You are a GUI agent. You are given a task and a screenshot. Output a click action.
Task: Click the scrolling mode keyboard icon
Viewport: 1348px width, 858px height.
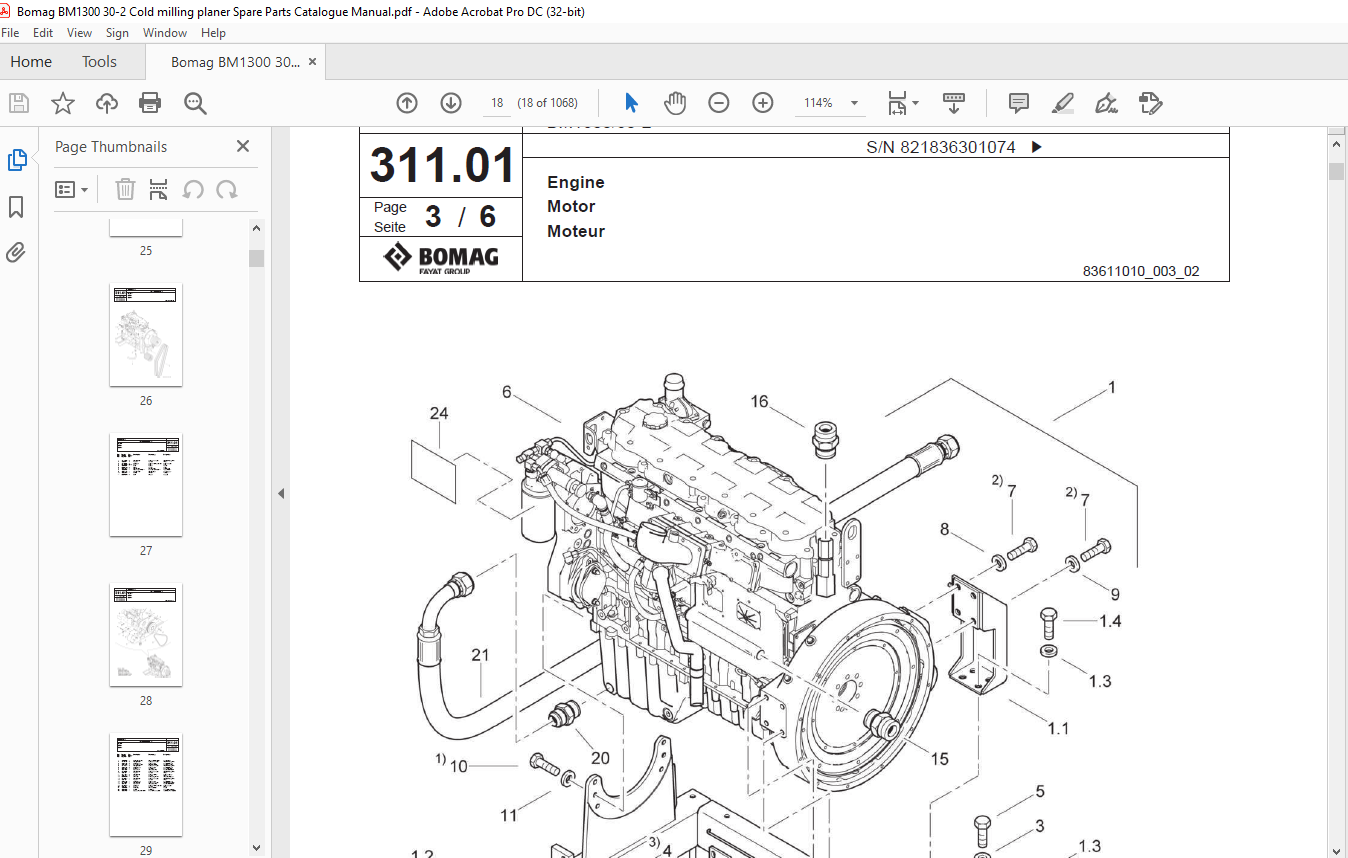click(954, 103)
